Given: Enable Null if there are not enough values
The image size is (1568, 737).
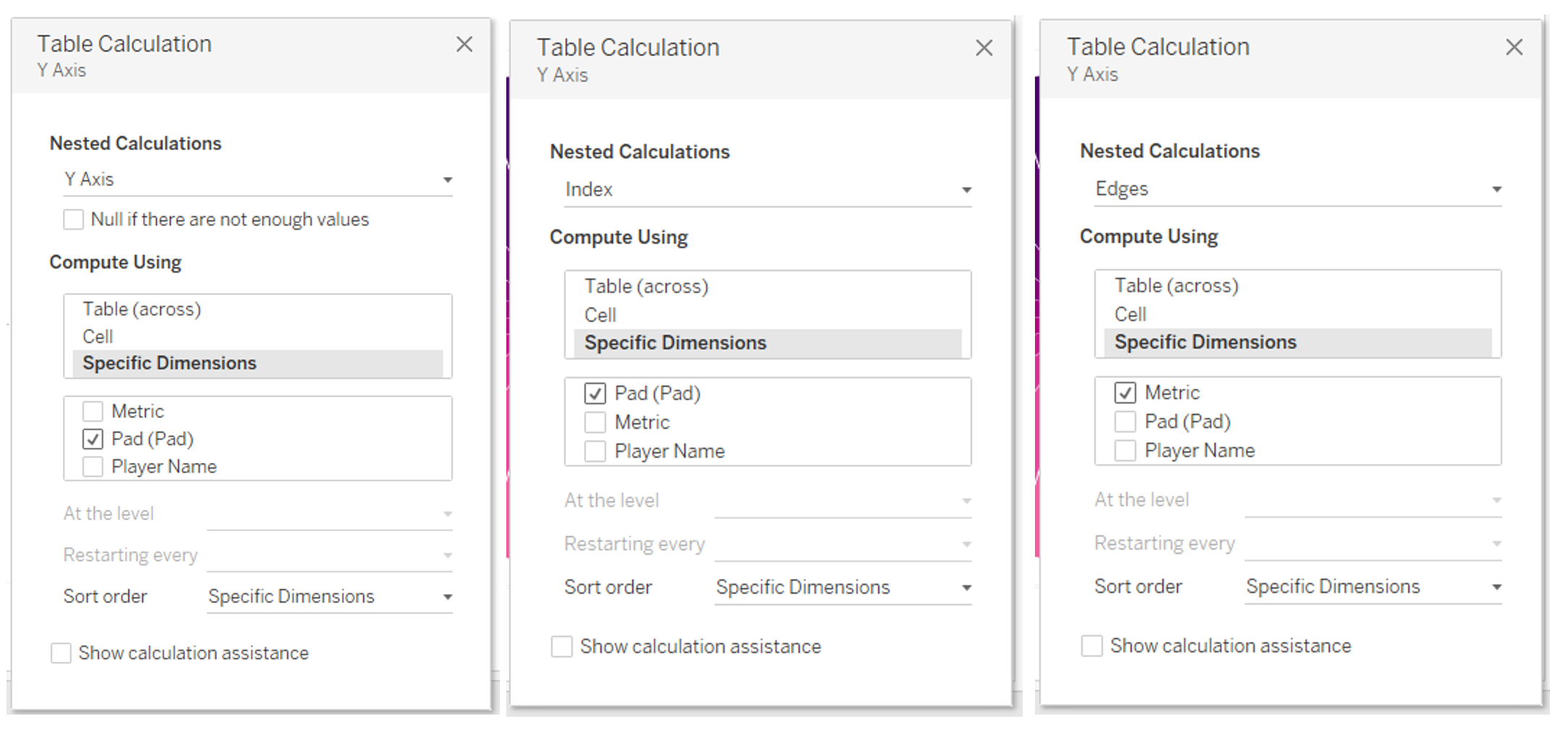Looking at the screenshot, I should 74,219.
